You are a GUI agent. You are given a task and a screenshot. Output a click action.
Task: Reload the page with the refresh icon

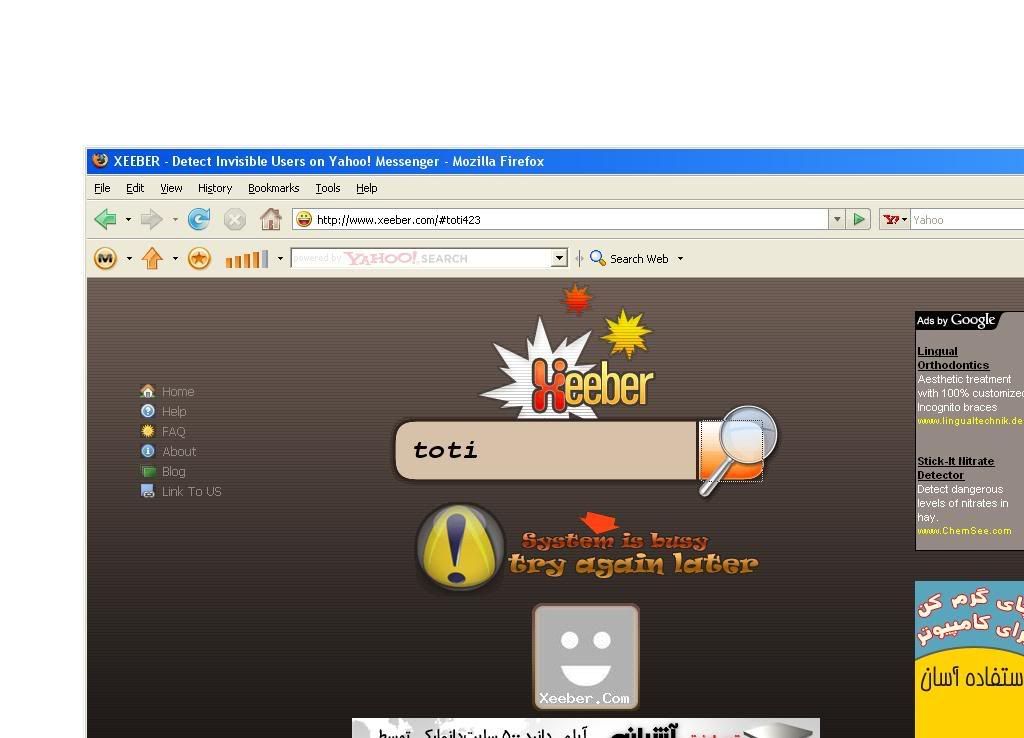(199, 219)
